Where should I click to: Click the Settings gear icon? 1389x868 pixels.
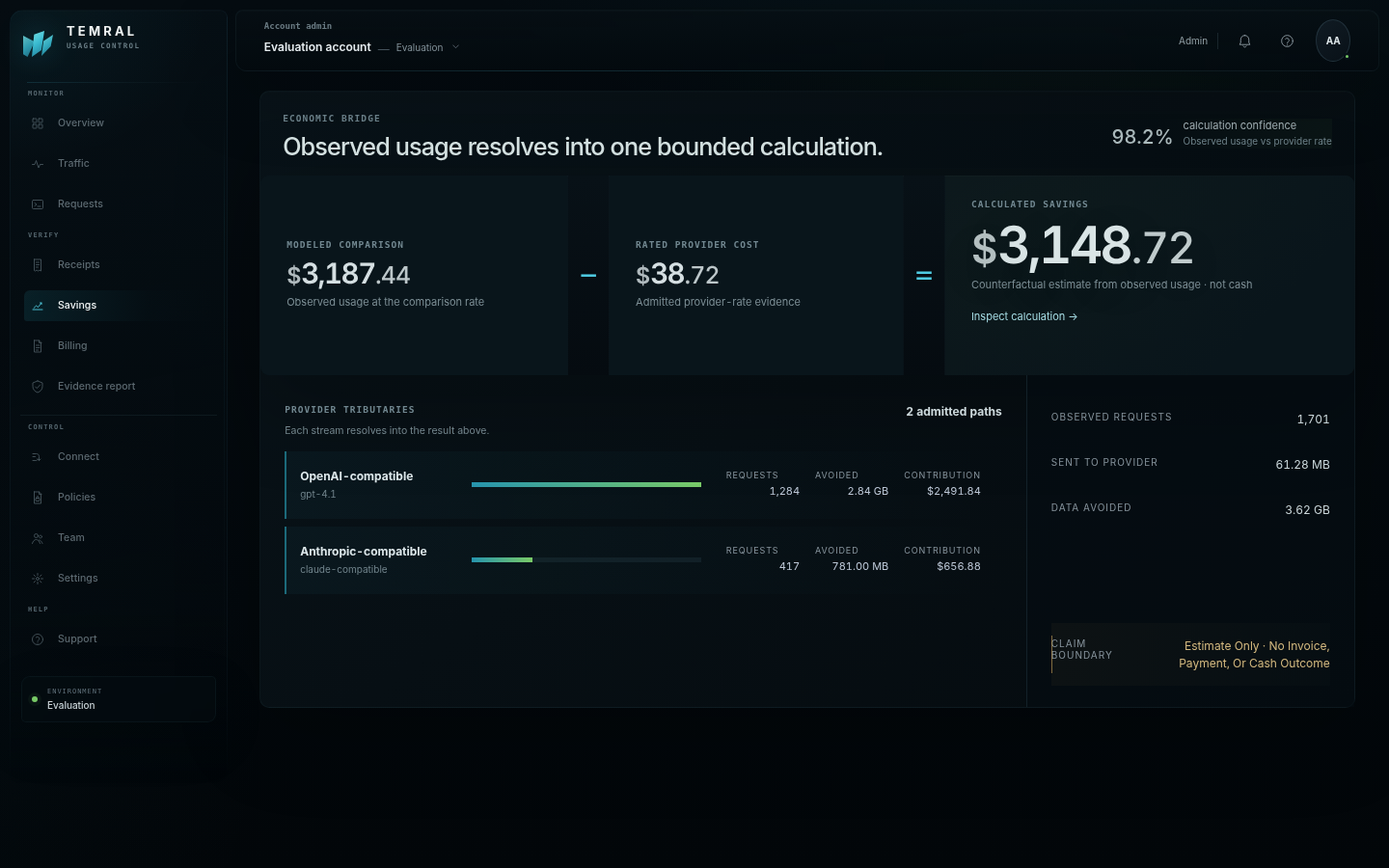coord(38,579)
